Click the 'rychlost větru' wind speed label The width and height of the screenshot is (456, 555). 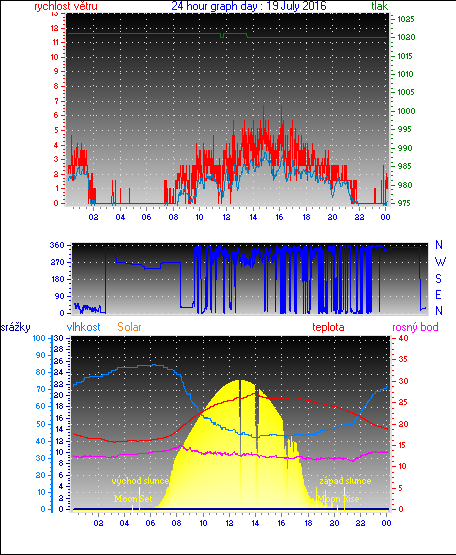click(66, 6)
